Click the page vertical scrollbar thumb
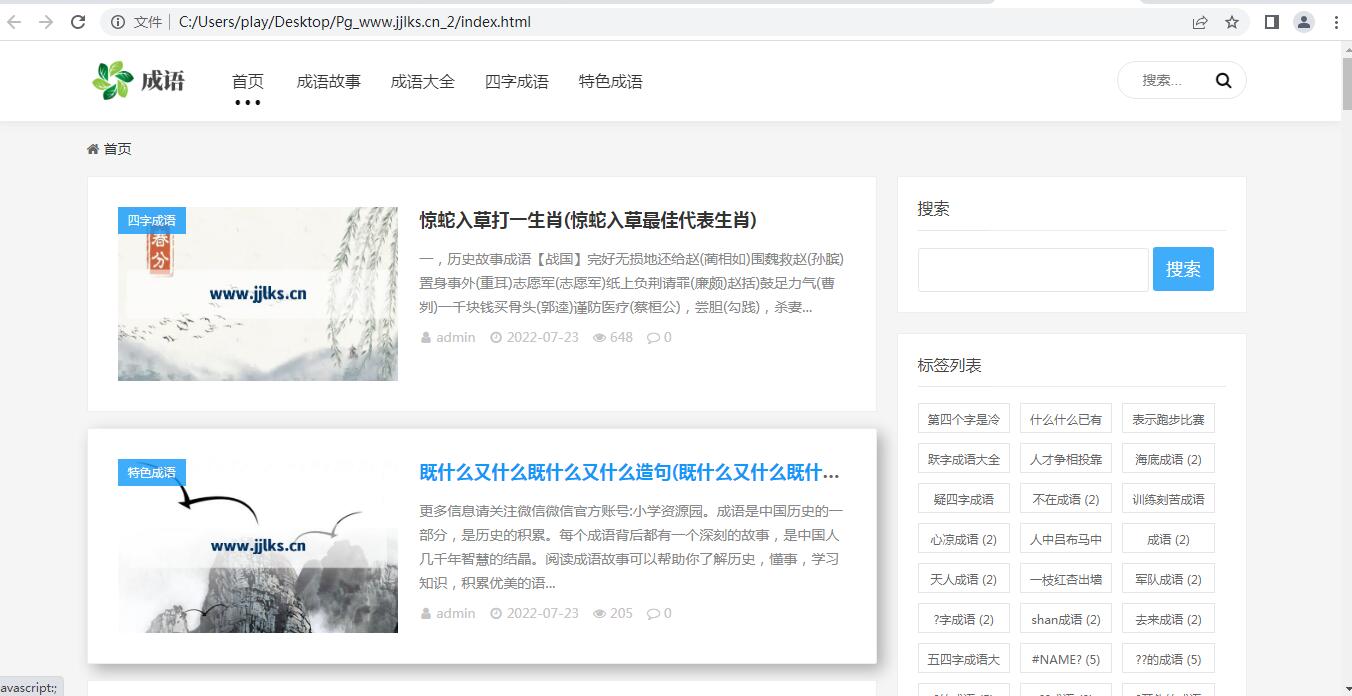Image resolution: width=1352 pixels, height=696 pixels. coord(1345,82)
